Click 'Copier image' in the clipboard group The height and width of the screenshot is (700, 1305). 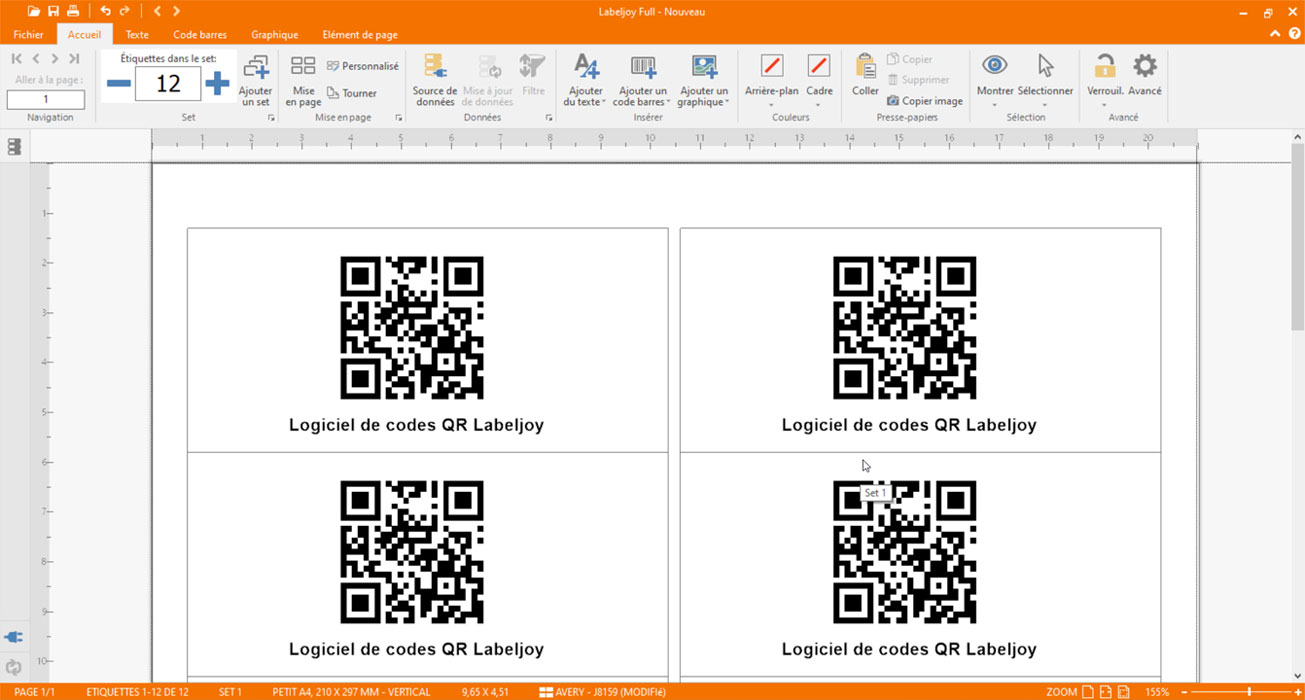pyautogui.click(x=925, y=101)
